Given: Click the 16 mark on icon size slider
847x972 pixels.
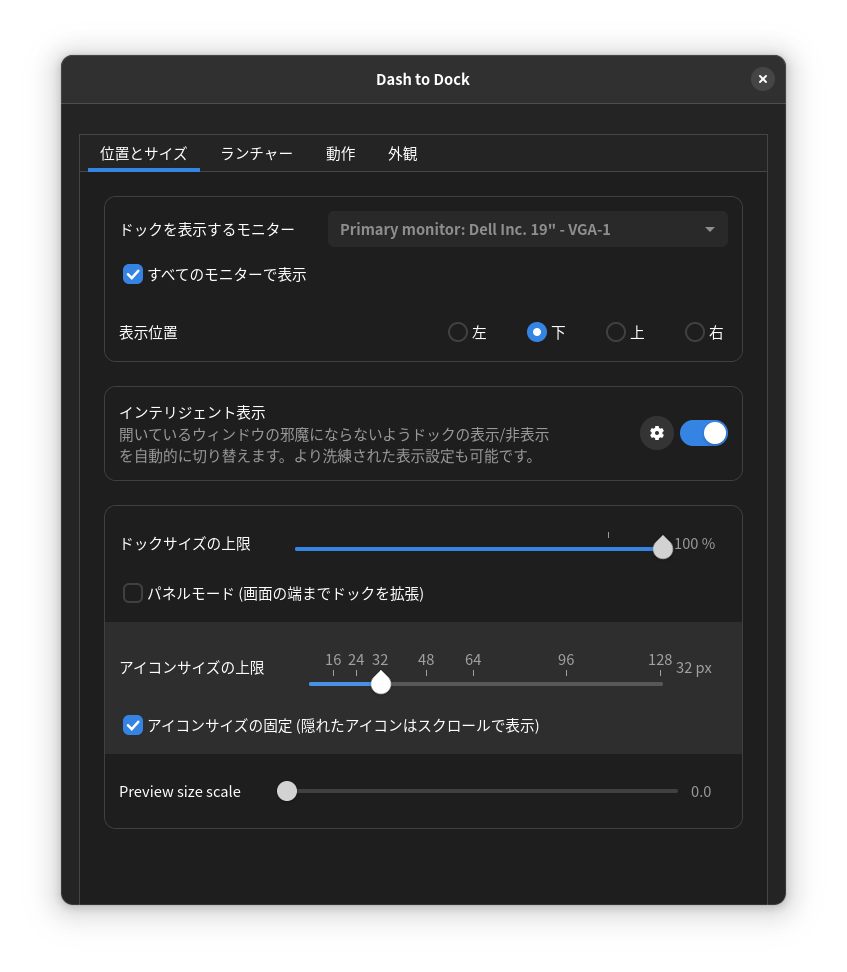Looking at the screenshot, I should (333, 660).
